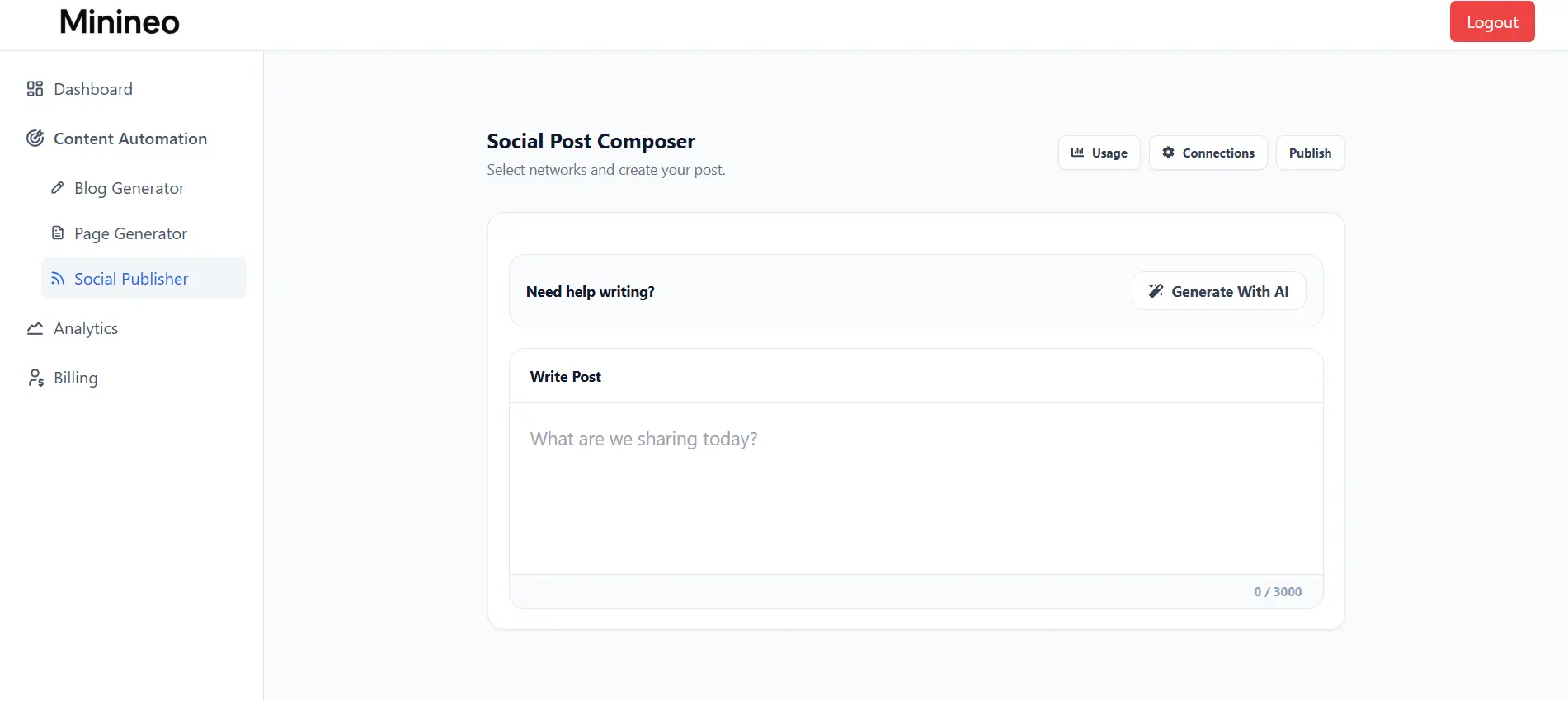This screenshot has height=701, width=1568.
Task: Click the Content Automation target icon
Action: (35, 139)
